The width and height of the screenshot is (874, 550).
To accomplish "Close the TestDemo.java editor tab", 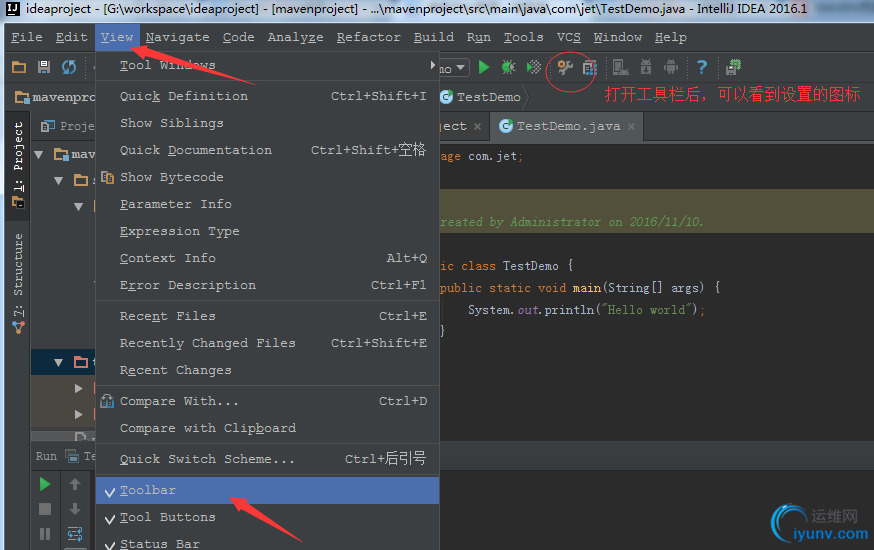I will pyautogui.click(x=632, y=126).
